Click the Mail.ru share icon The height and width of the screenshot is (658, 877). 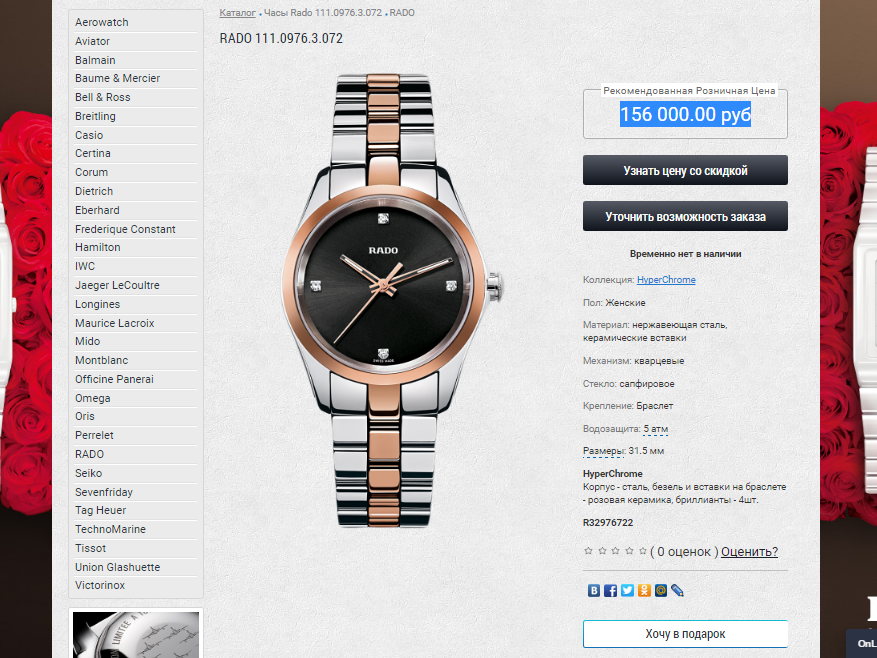click(661, 590)
